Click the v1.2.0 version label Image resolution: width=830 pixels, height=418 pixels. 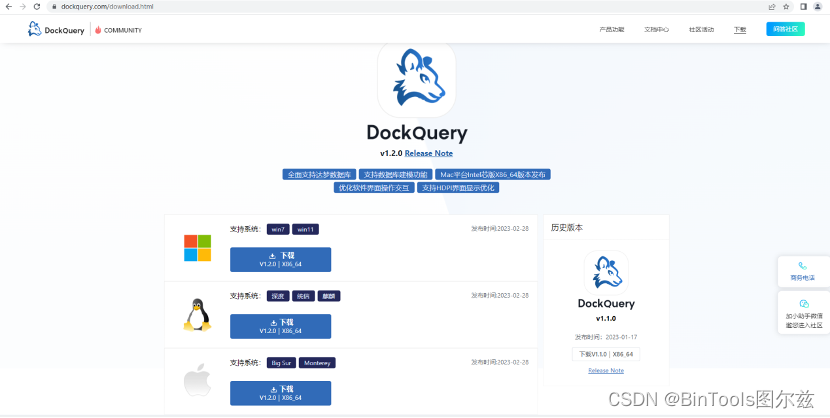click(391, 153)
